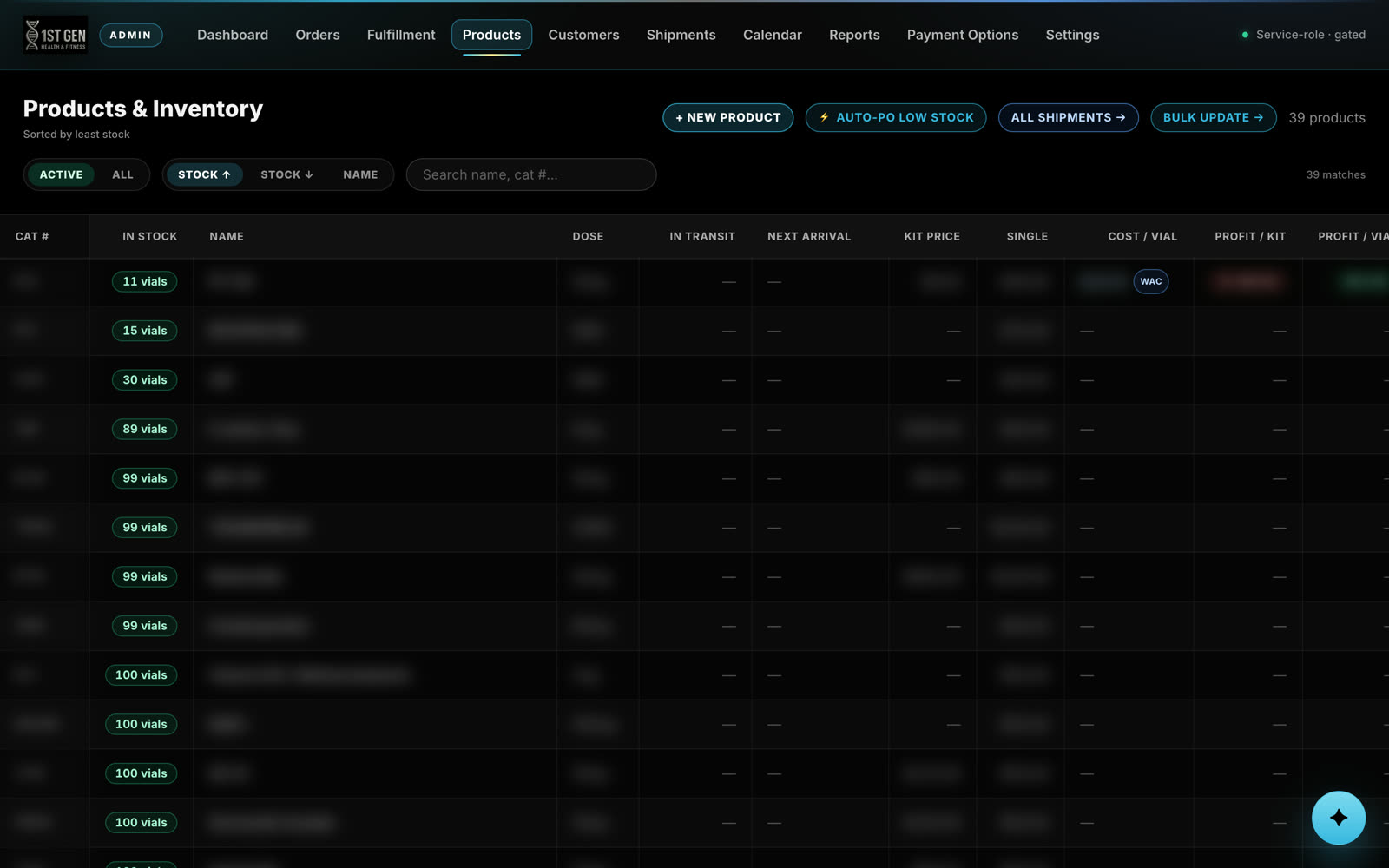This screenshot has height=868, width=1389.
Task: Click the 1st Gen logo
Action: [56, 35]
